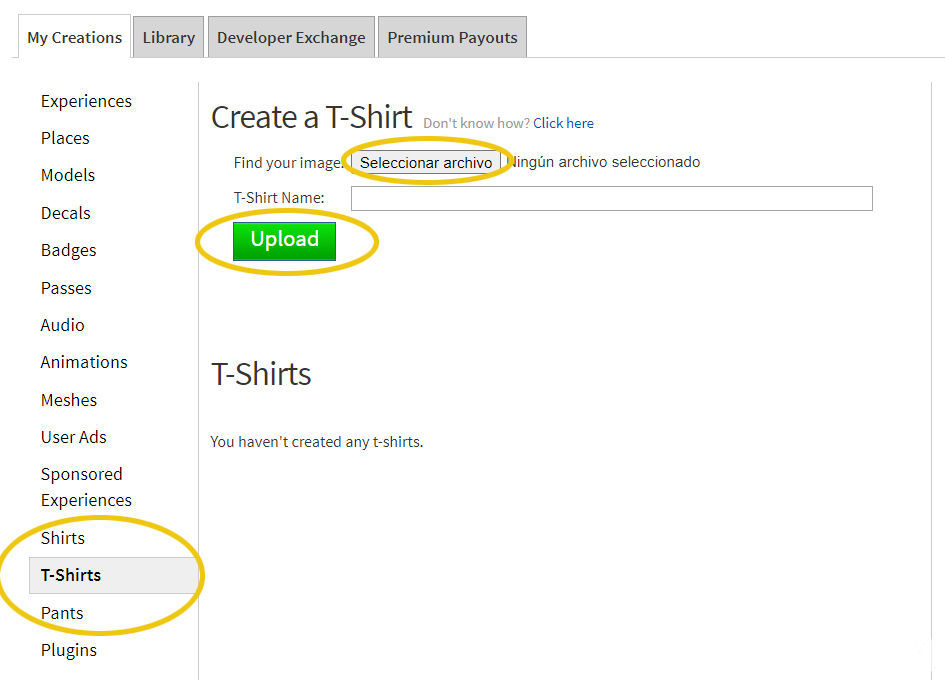Open the Developer Exchange tab
The width and height of the screenshot is (945, 680).
(x=290, y=37)
